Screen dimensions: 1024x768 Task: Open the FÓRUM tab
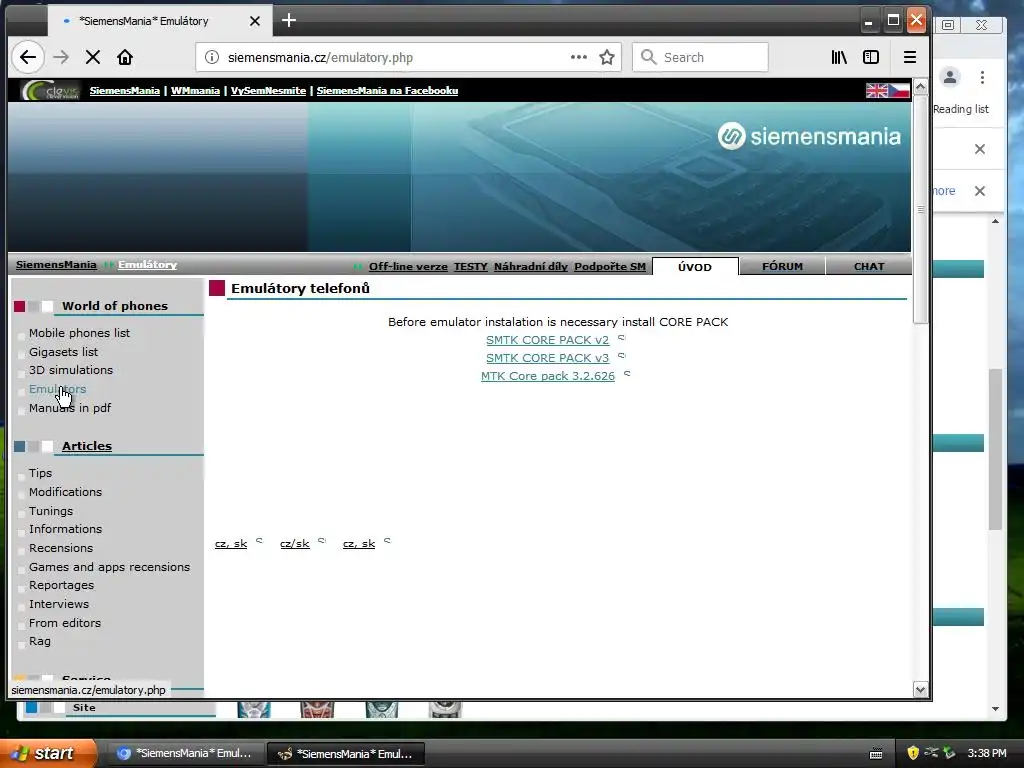coord(782,266)
